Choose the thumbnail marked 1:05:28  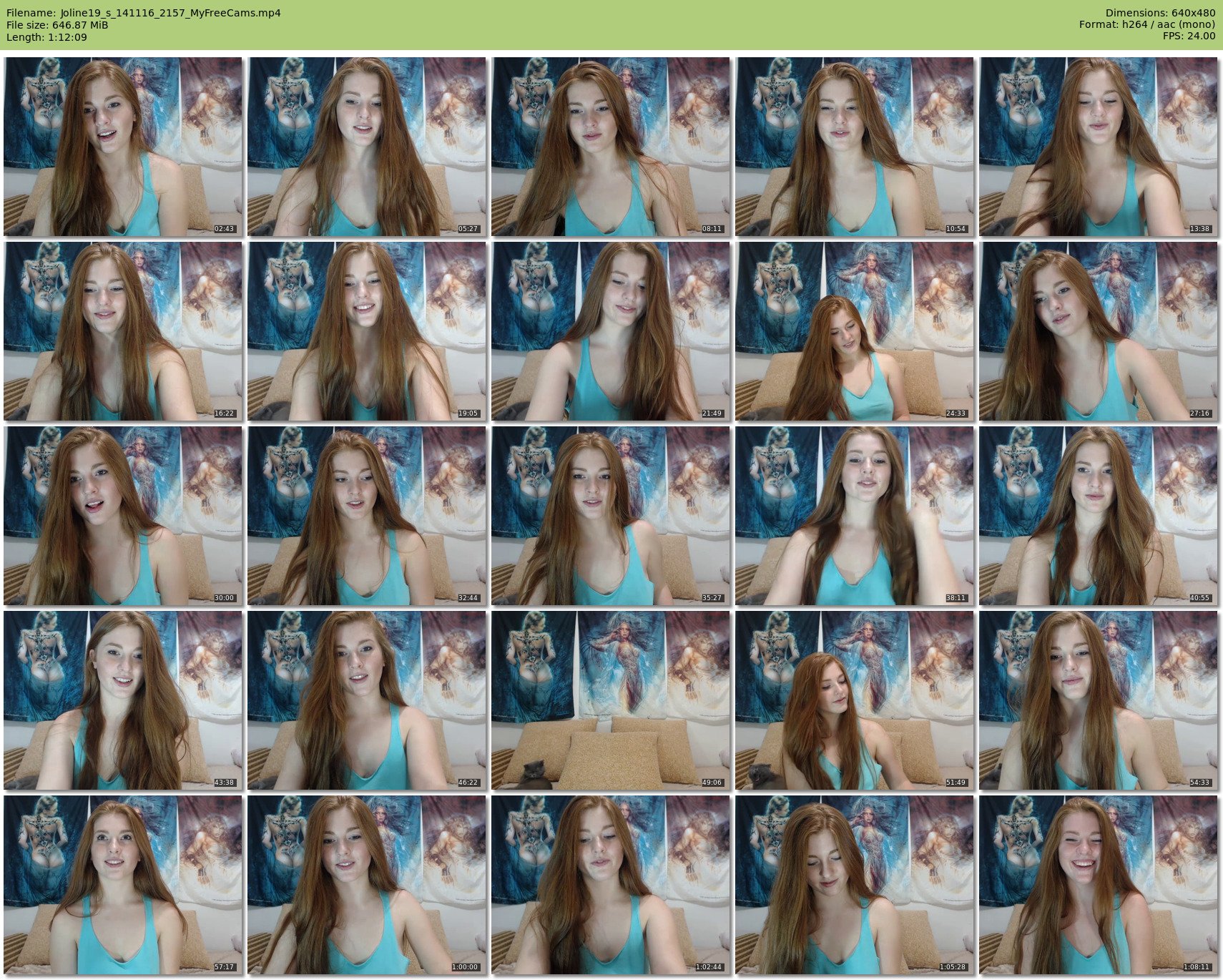coord(855,885)
